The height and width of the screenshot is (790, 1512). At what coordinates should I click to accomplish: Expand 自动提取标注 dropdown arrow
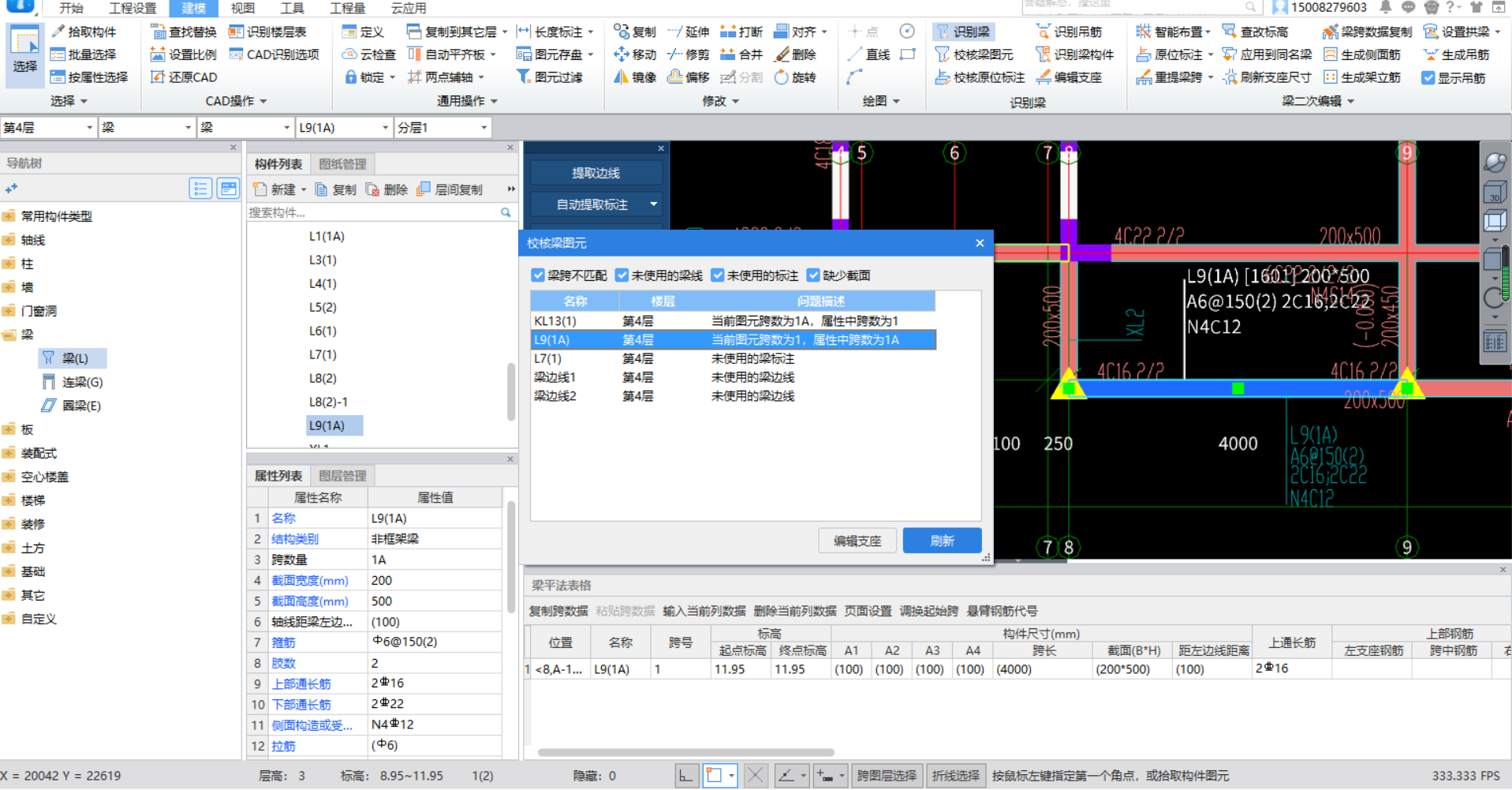coord(654,204)
